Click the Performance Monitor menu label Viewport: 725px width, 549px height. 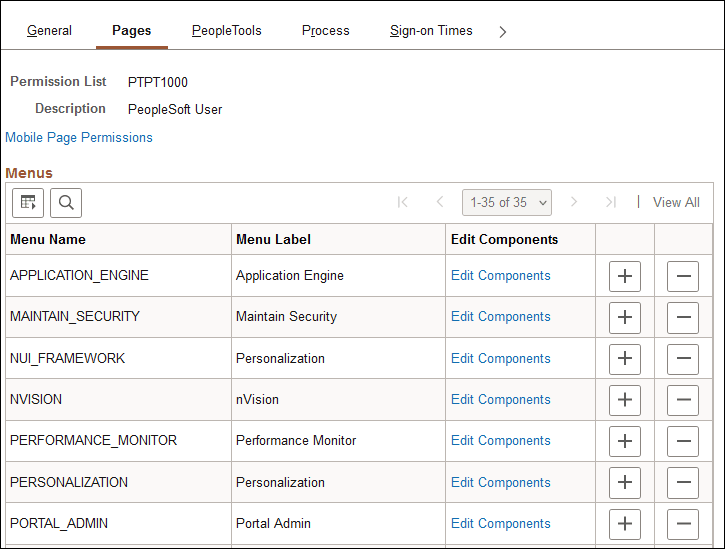pyautogui.click(x=296, y=440)
